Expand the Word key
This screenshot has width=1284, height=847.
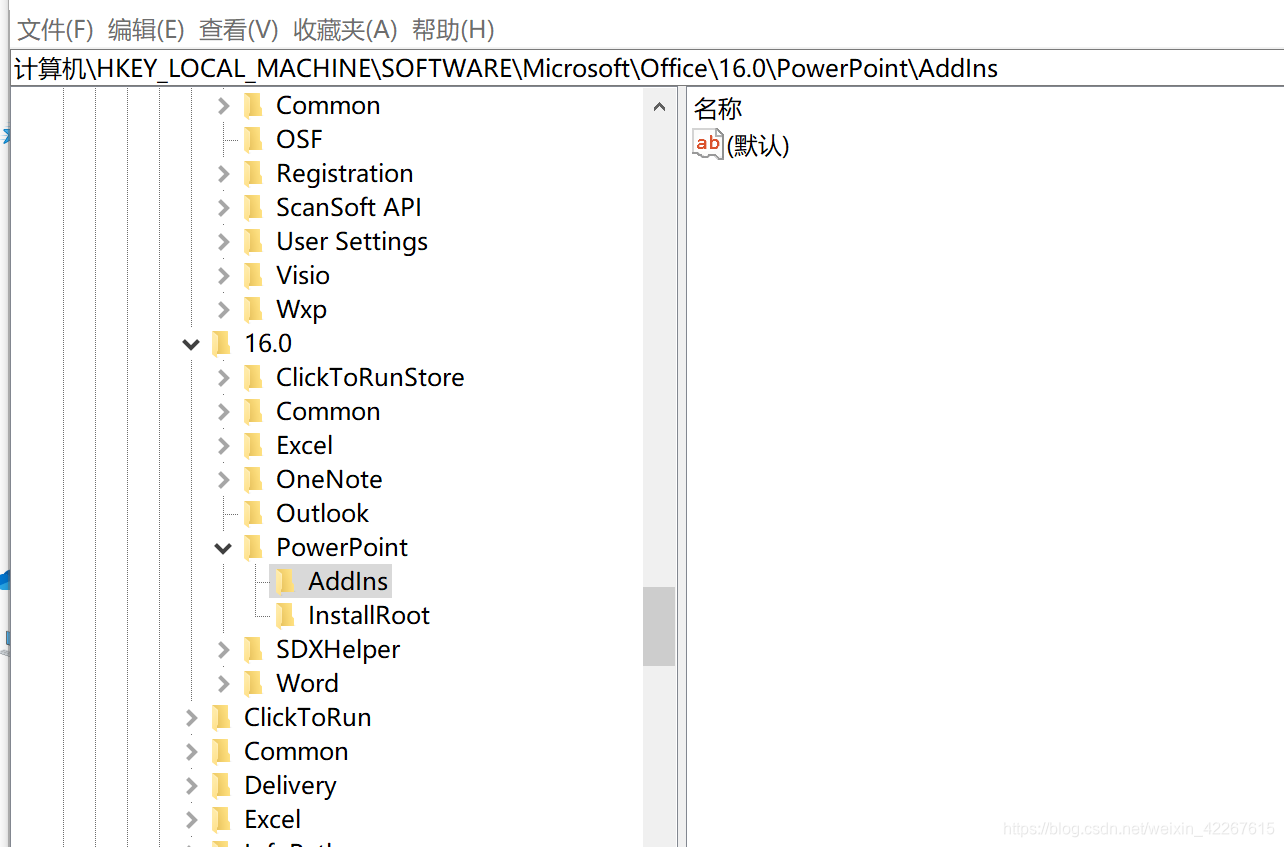[223, 684]
